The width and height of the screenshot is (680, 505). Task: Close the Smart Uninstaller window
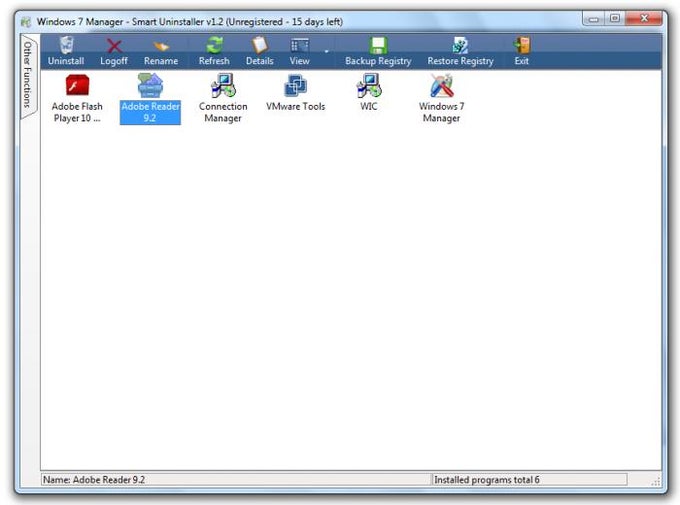coord(644,19)
